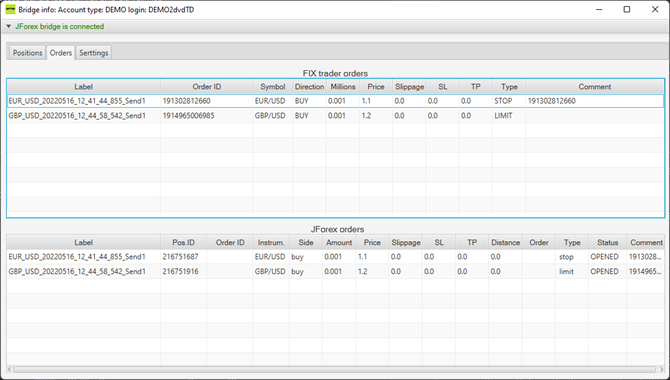Click Order ID 1914965006985 cell
Screen dimensions: 670x380
(188, 115)
